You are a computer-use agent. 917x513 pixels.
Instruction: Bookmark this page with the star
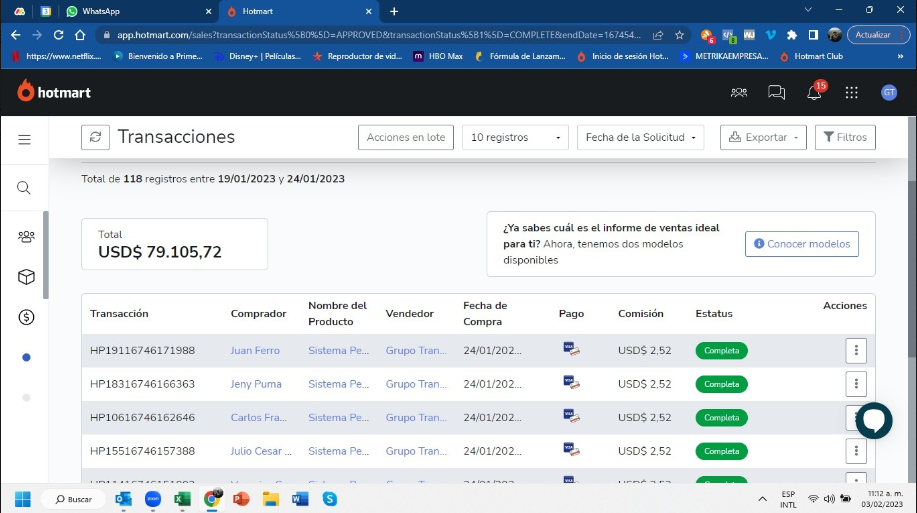tap(679, 35)
